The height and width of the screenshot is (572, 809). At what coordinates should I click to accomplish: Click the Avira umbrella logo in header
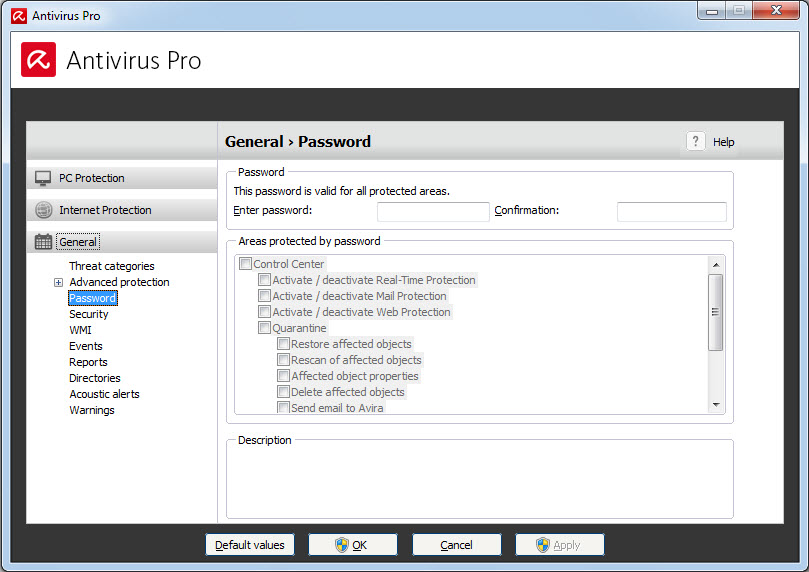(39, 60)
